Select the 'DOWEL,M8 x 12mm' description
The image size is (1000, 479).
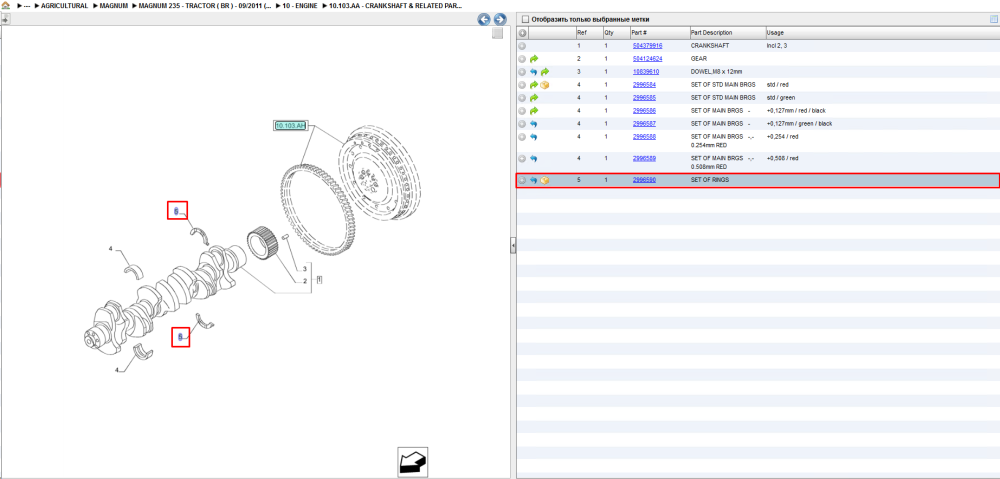tap(716, 72)
